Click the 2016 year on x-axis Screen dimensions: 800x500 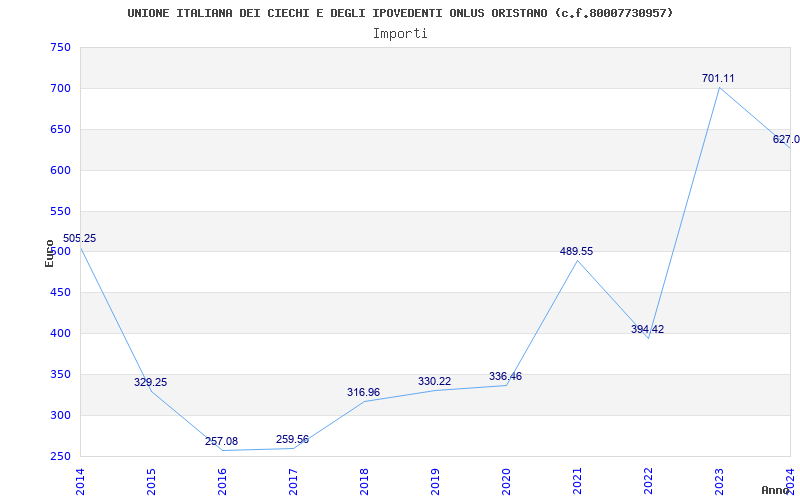click(222, 480)
